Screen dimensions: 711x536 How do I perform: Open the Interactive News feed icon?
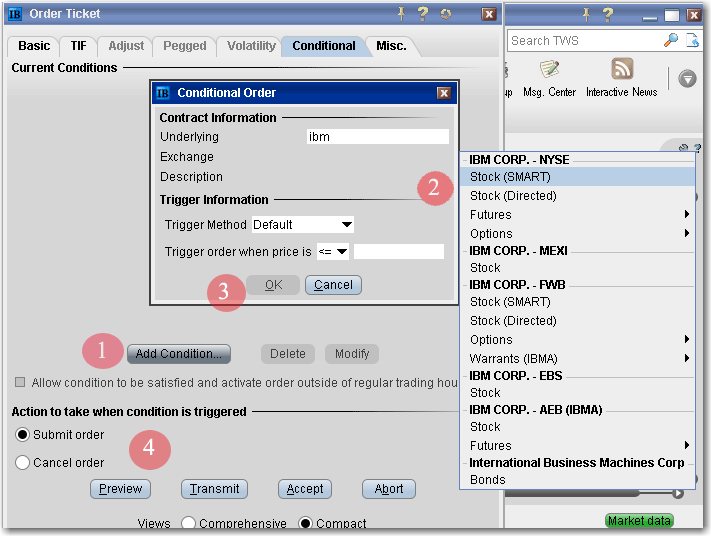(622, 69)
